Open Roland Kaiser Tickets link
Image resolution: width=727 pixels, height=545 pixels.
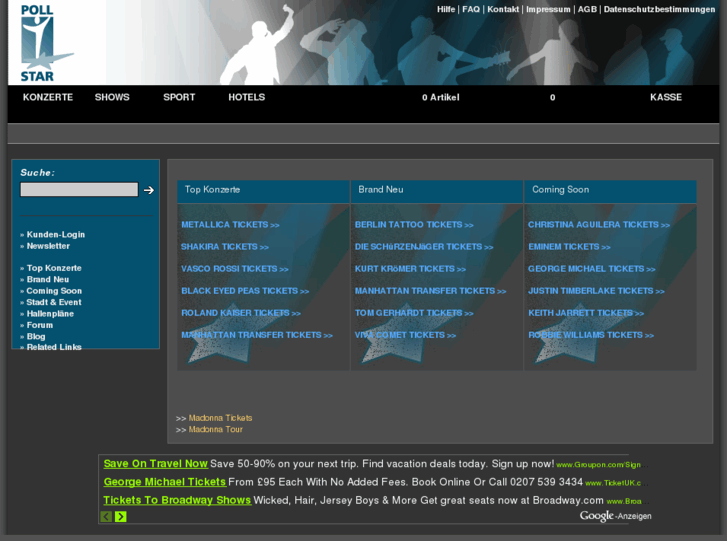tap(241, 313)
